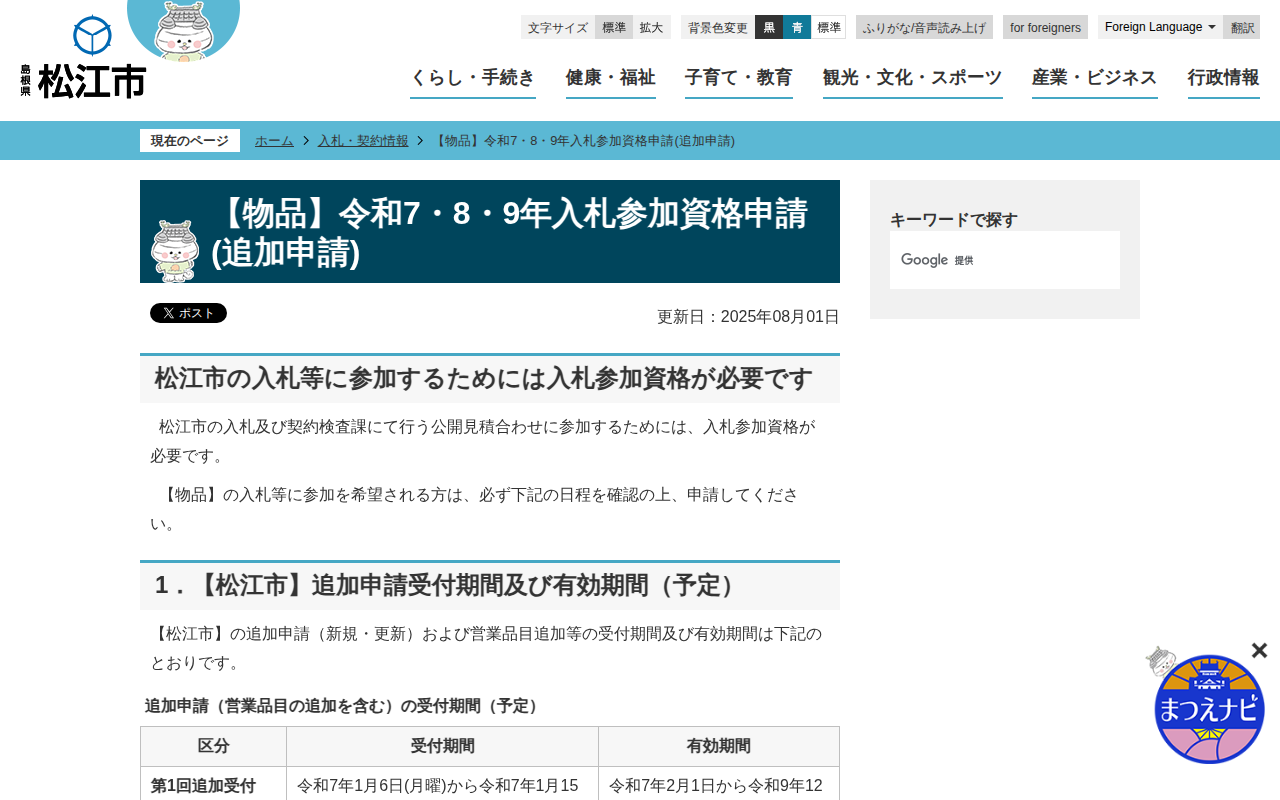The width and height of the screenshot is (1280, 800).
Task: Click the キーワードで探す label
Action: point(954,219)
